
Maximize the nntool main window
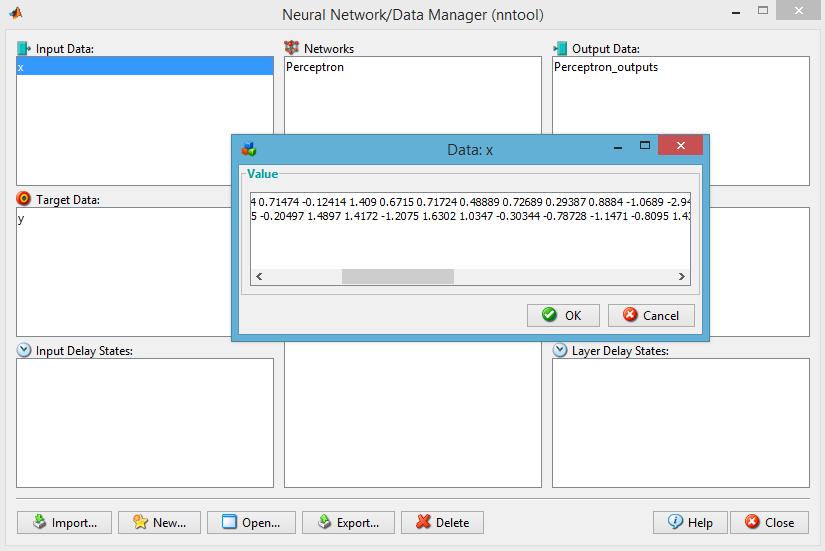tap(763, 10)
